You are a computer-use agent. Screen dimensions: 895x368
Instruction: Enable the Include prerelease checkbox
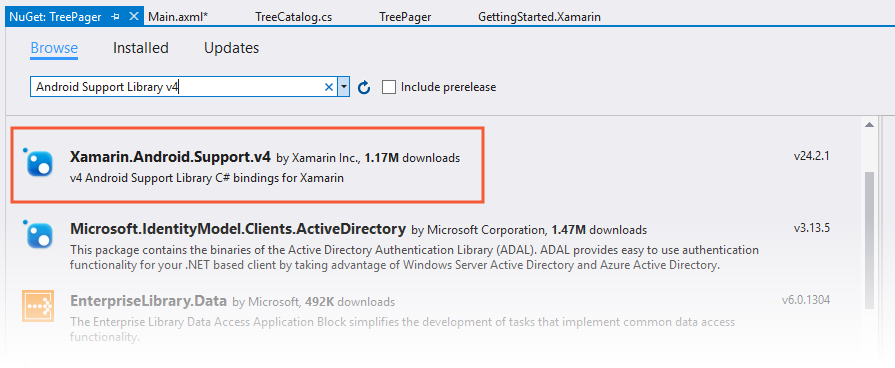(x=389, y=87)
